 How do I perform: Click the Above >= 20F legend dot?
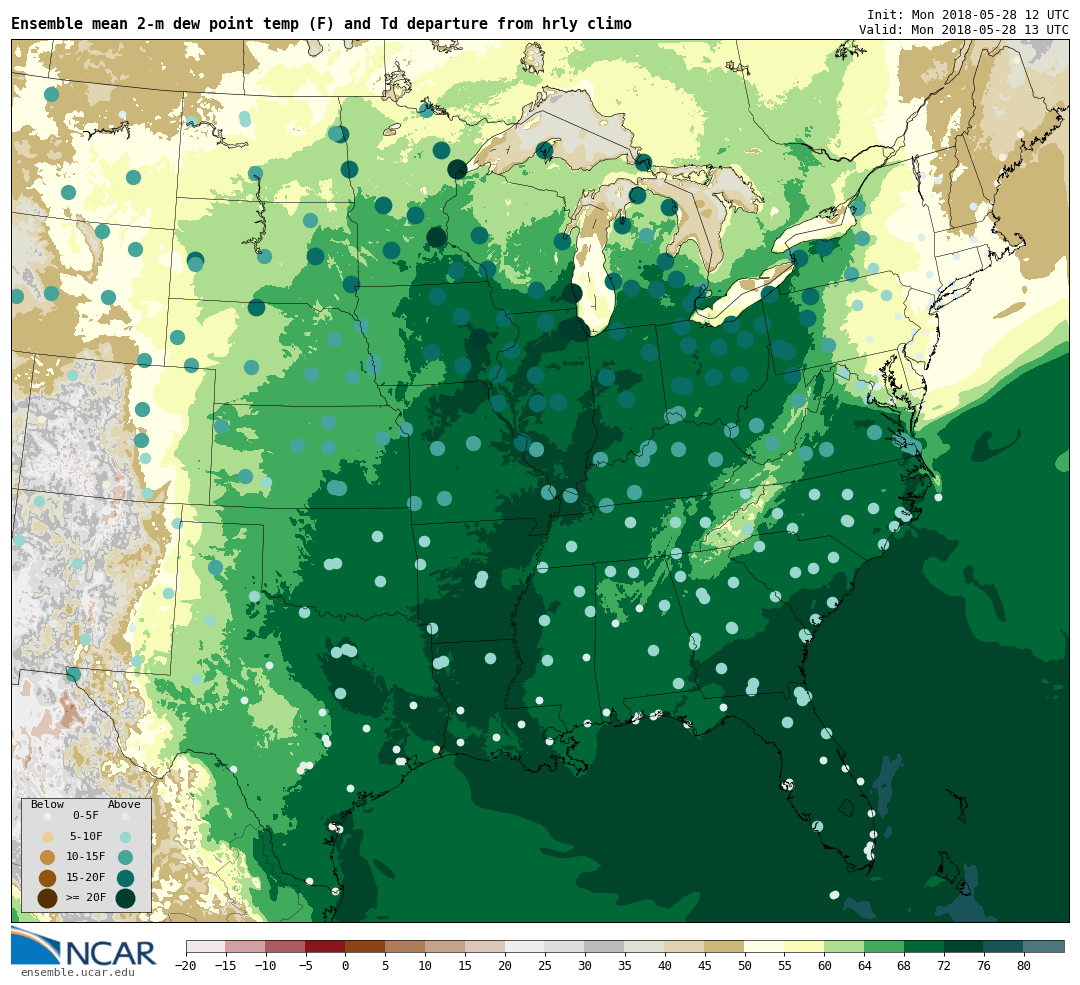[125, 898]
